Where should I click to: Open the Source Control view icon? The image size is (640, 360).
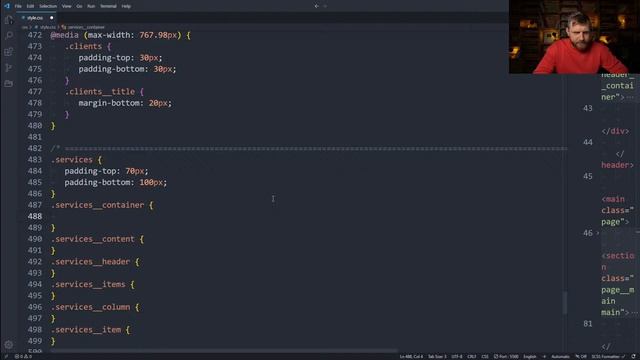pyautogui.click(x=9, y=67)
